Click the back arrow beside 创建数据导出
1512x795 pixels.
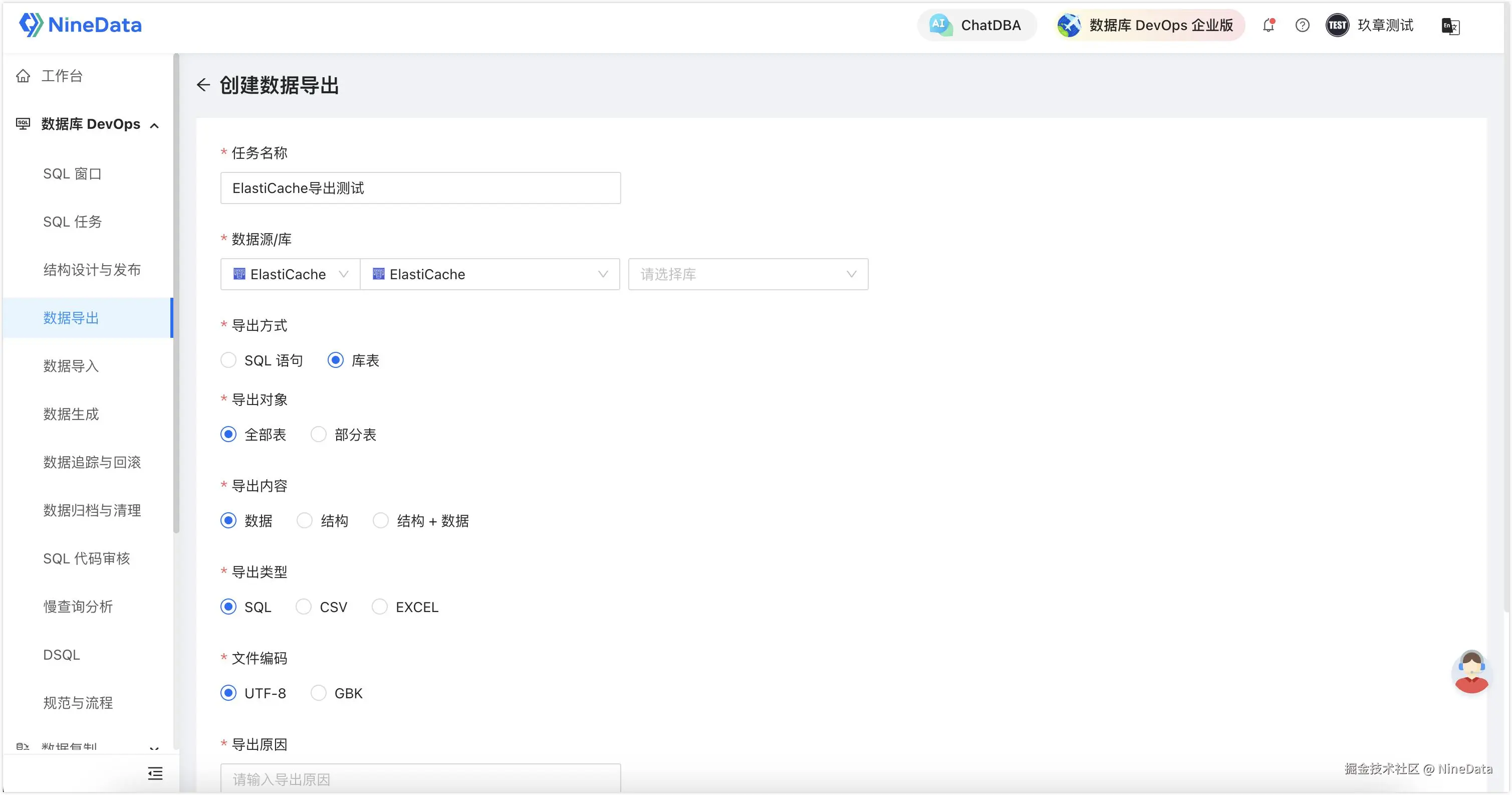point(203,85)
